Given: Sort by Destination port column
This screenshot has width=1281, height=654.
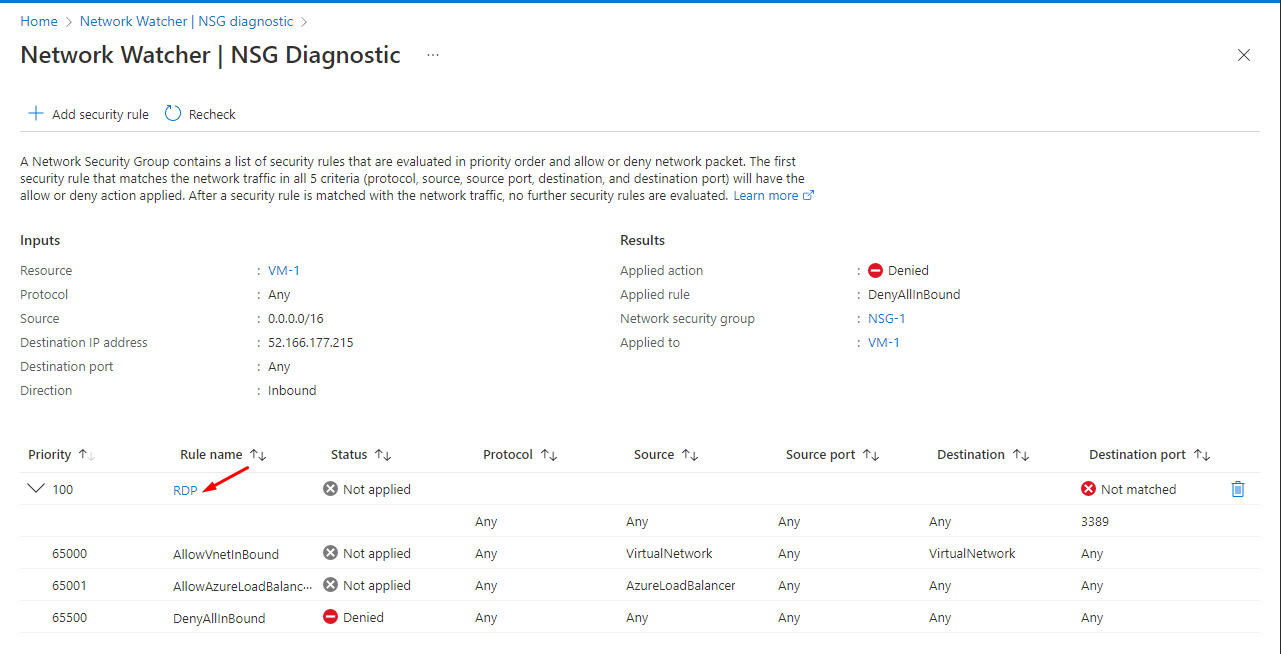Looking at the screenshot, I should [x=1202, y=455].
